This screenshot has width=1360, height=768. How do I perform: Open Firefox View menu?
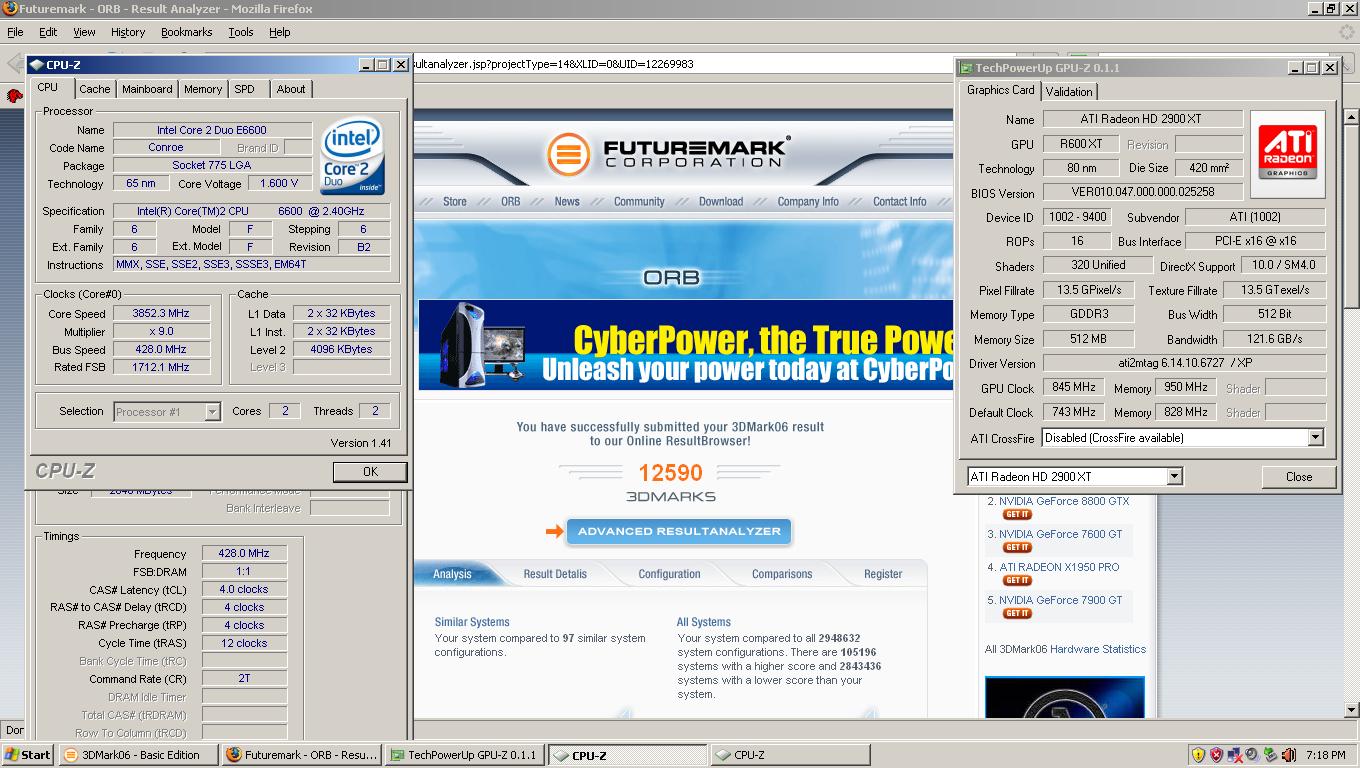[x=84, y=32]
